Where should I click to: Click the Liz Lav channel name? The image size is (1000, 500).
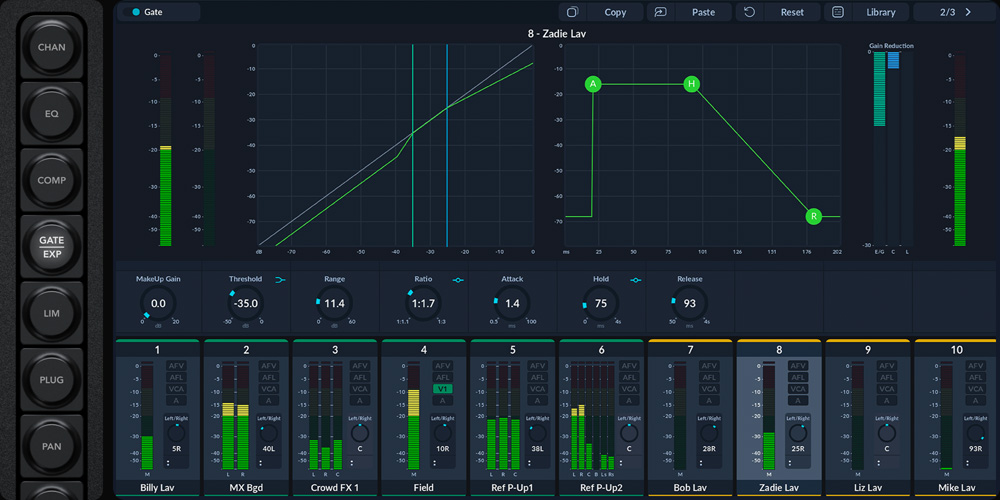(867, 488)
